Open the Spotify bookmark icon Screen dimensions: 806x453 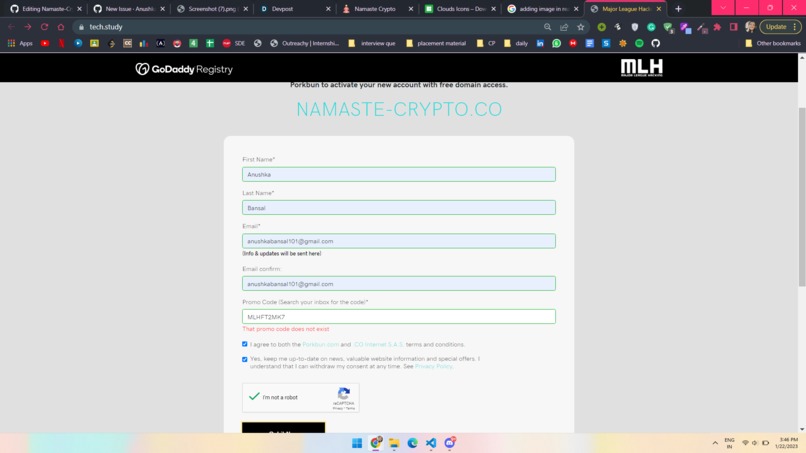(x=639, y=43)
